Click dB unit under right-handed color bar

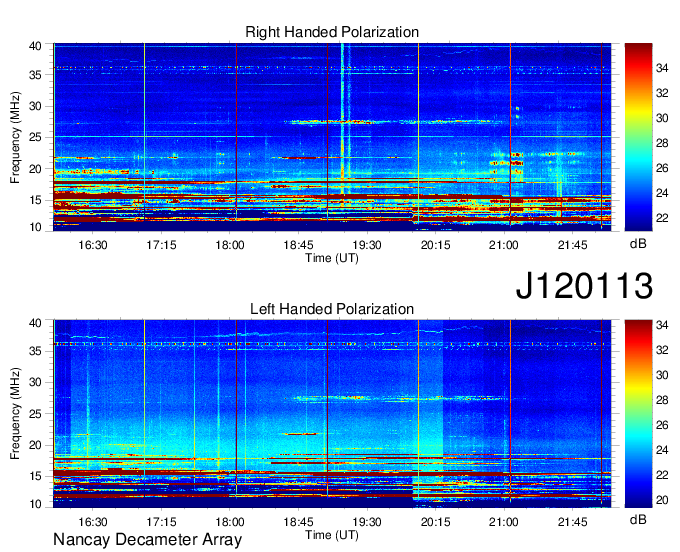pyautogui.click(x=638, y=244)
